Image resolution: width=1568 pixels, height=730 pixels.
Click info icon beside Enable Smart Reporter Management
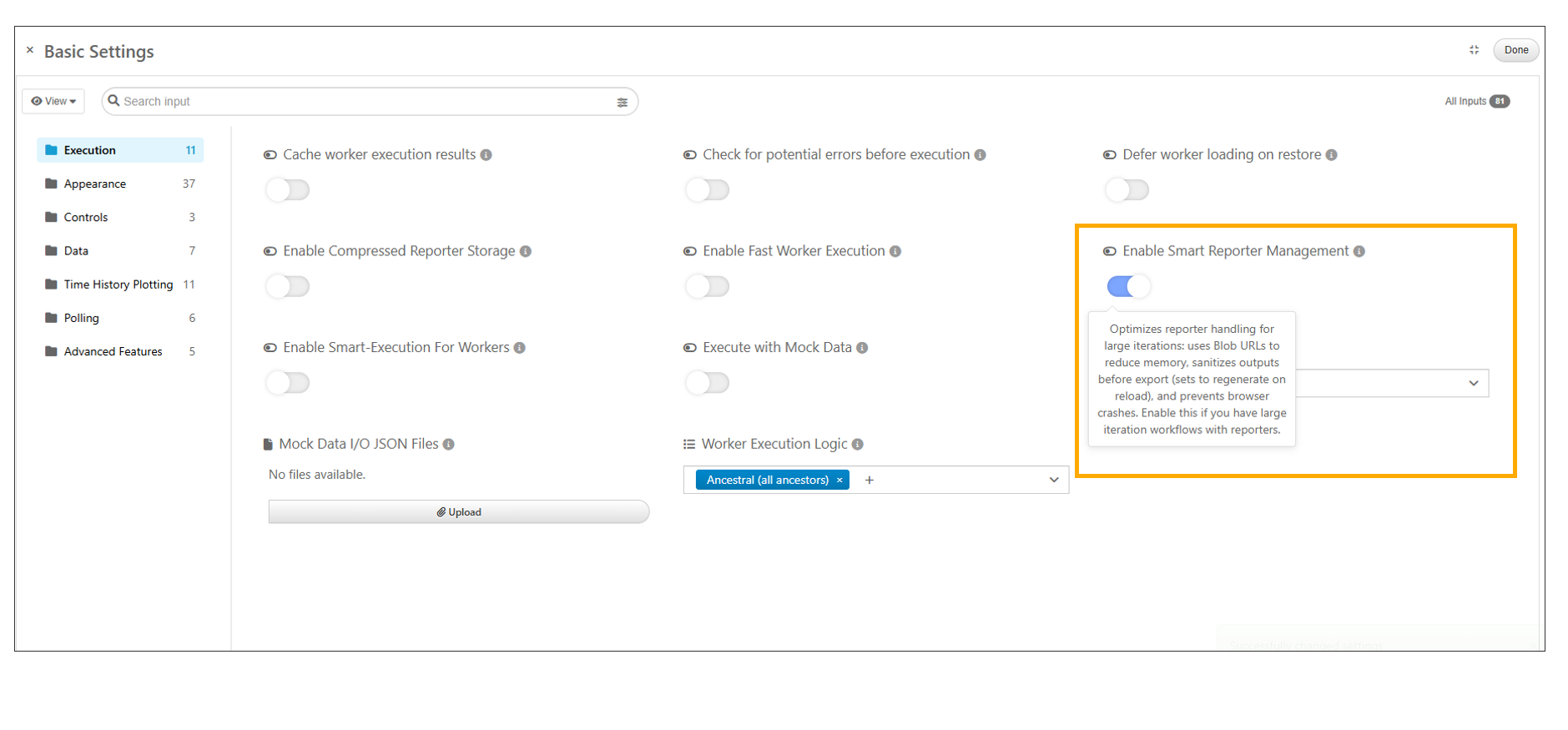click(1359, 251)
